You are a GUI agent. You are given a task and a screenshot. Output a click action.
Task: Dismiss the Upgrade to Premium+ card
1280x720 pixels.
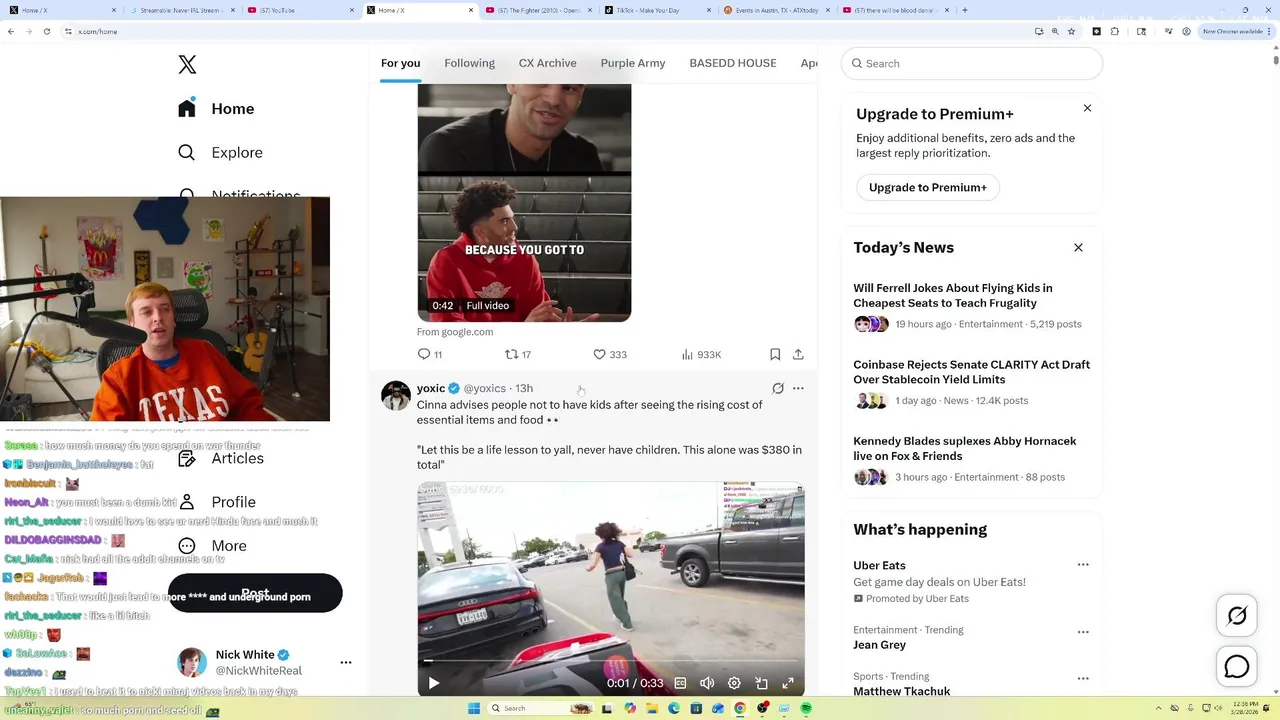pos(1087,108)
